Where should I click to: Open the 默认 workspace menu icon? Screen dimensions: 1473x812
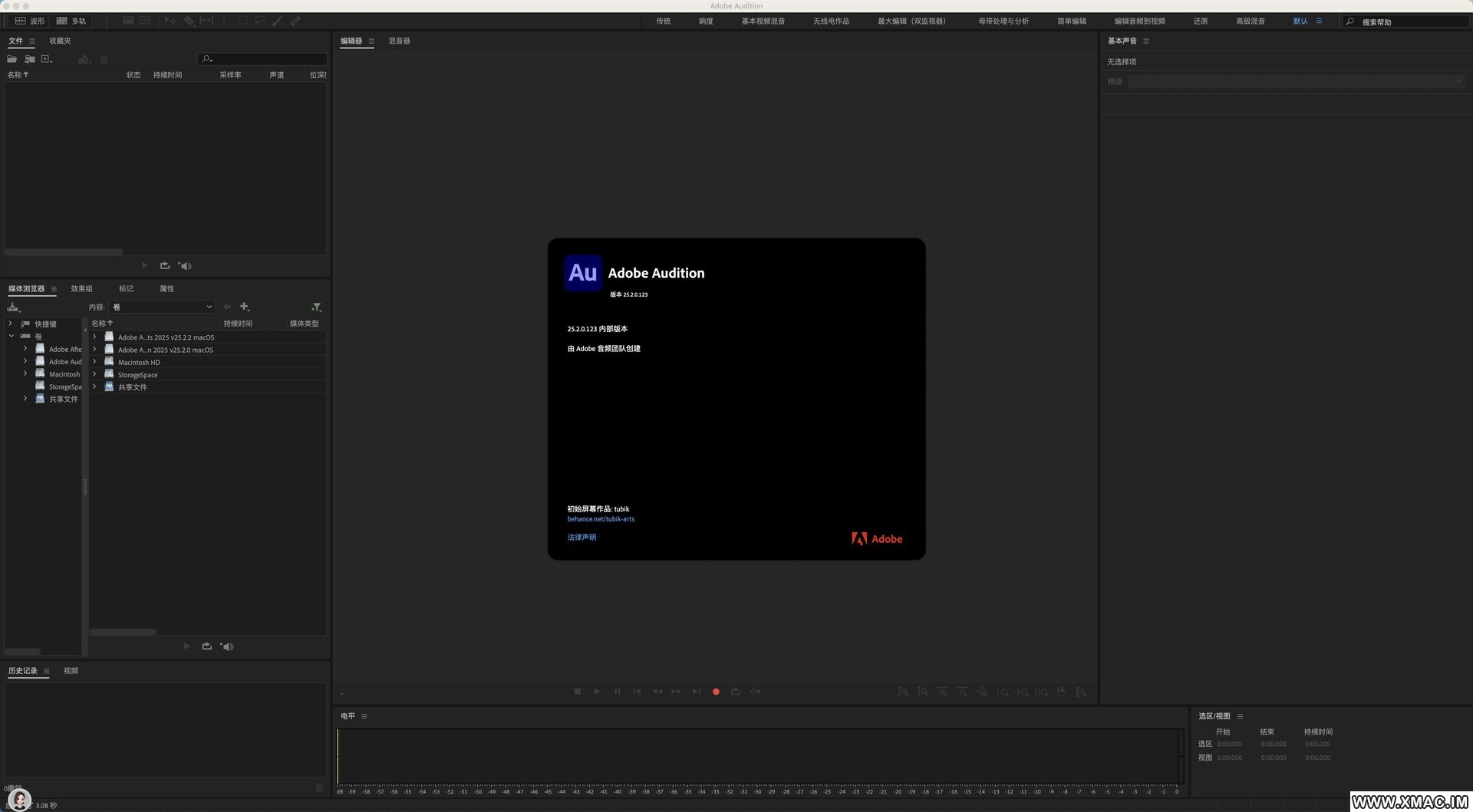click(1319, 21)
